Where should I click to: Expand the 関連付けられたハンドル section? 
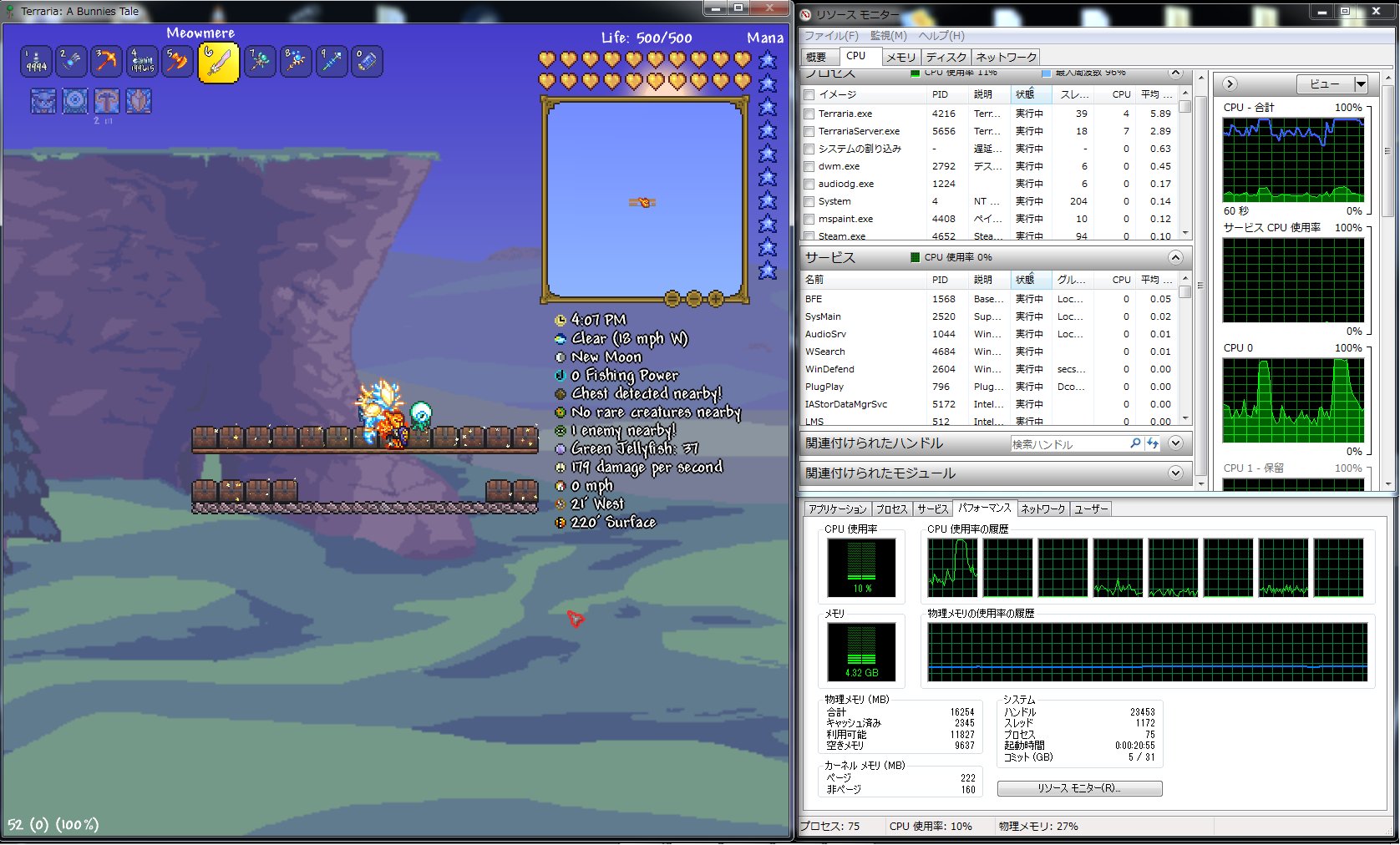tap(1175, 443)
